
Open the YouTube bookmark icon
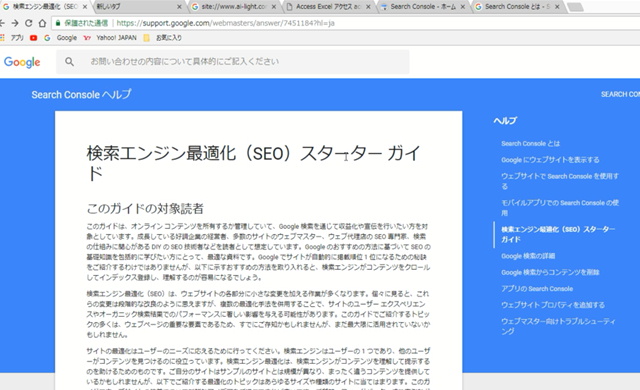33,38
